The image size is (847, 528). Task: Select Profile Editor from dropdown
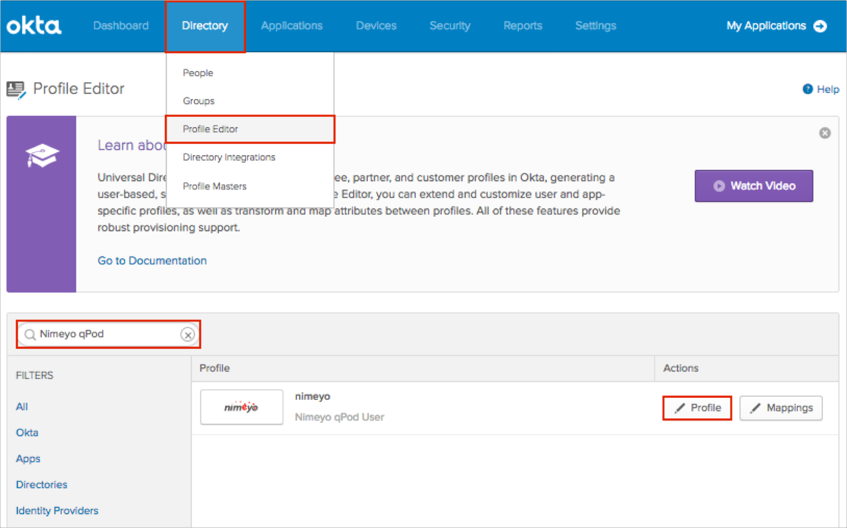tap(210, 129)
